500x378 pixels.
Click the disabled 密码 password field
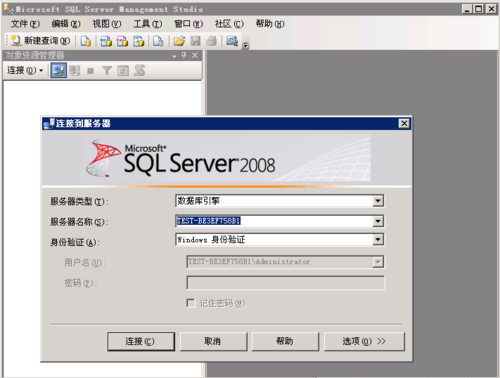point(286,283)
